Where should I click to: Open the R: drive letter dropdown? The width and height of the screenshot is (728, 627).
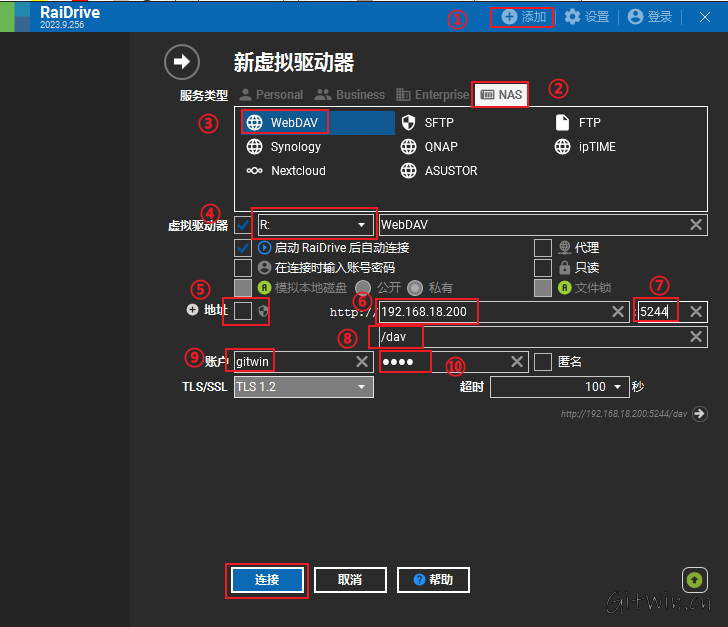coord(315,225)
